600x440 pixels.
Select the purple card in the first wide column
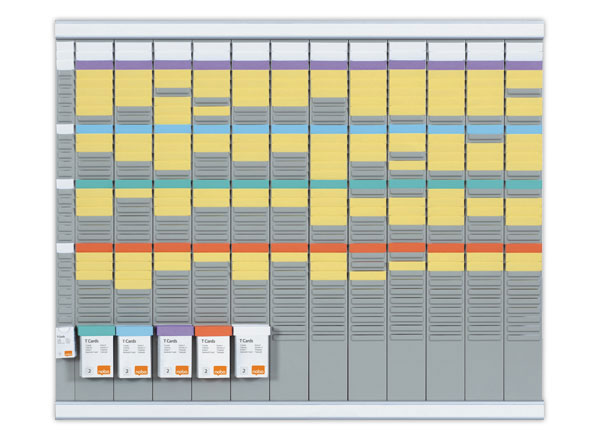(x=94, y=65)
